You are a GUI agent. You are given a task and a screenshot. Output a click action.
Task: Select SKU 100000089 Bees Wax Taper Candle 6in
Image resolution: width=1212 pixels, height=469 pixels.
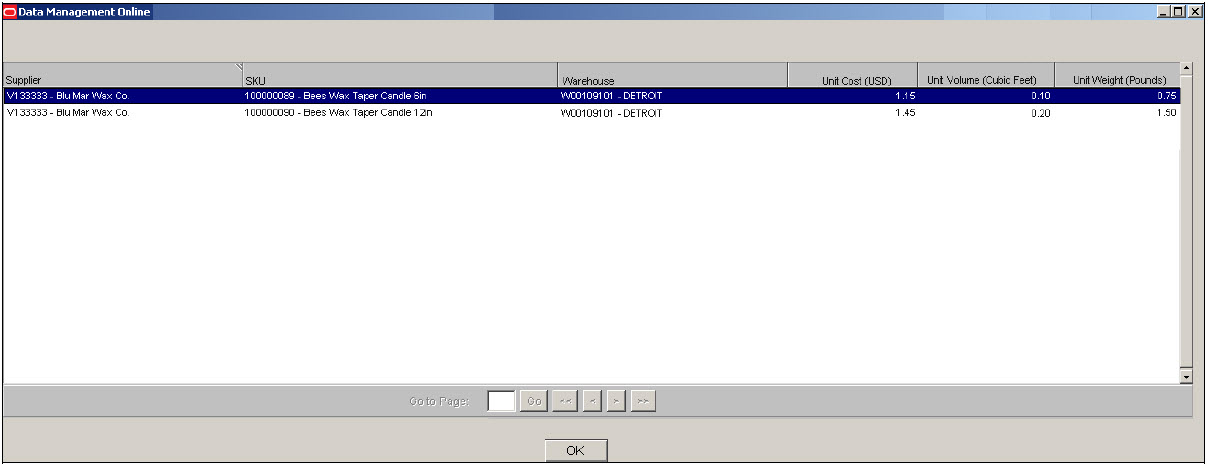point(399,96)
